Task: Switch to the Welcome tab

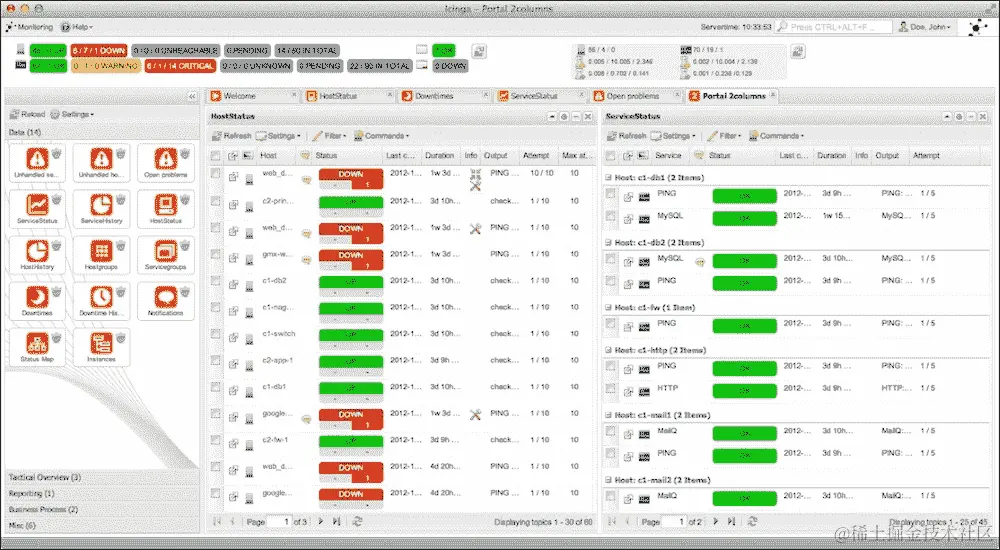Action: tap(253, 96)
